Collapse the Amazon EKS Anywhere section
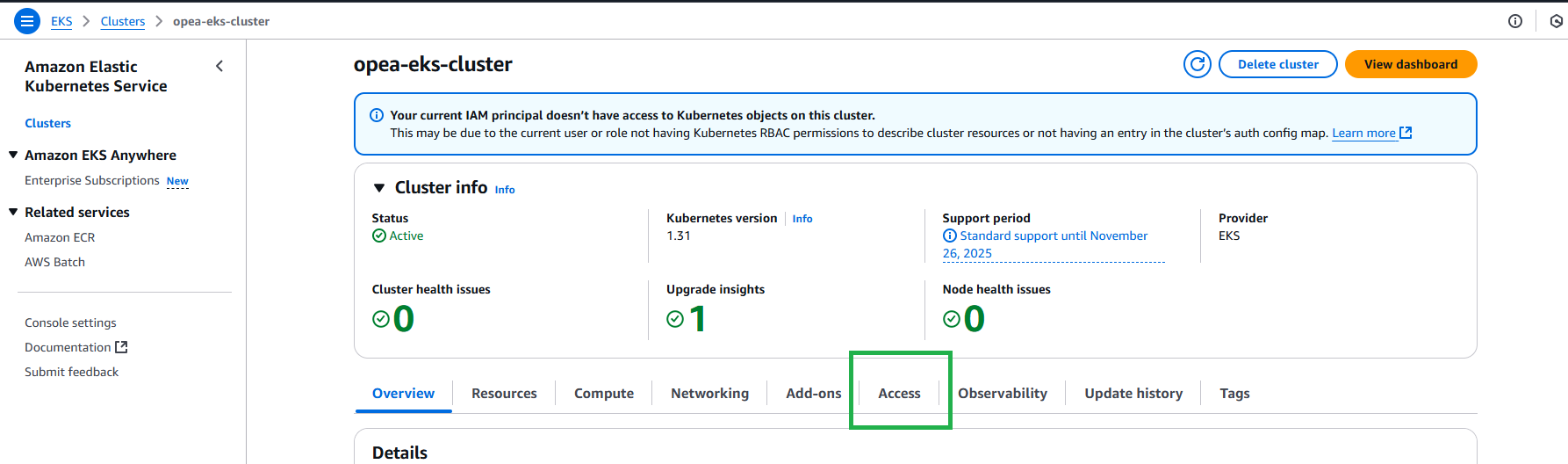This screenshot has width=1568, height=464. coord(13,155)
